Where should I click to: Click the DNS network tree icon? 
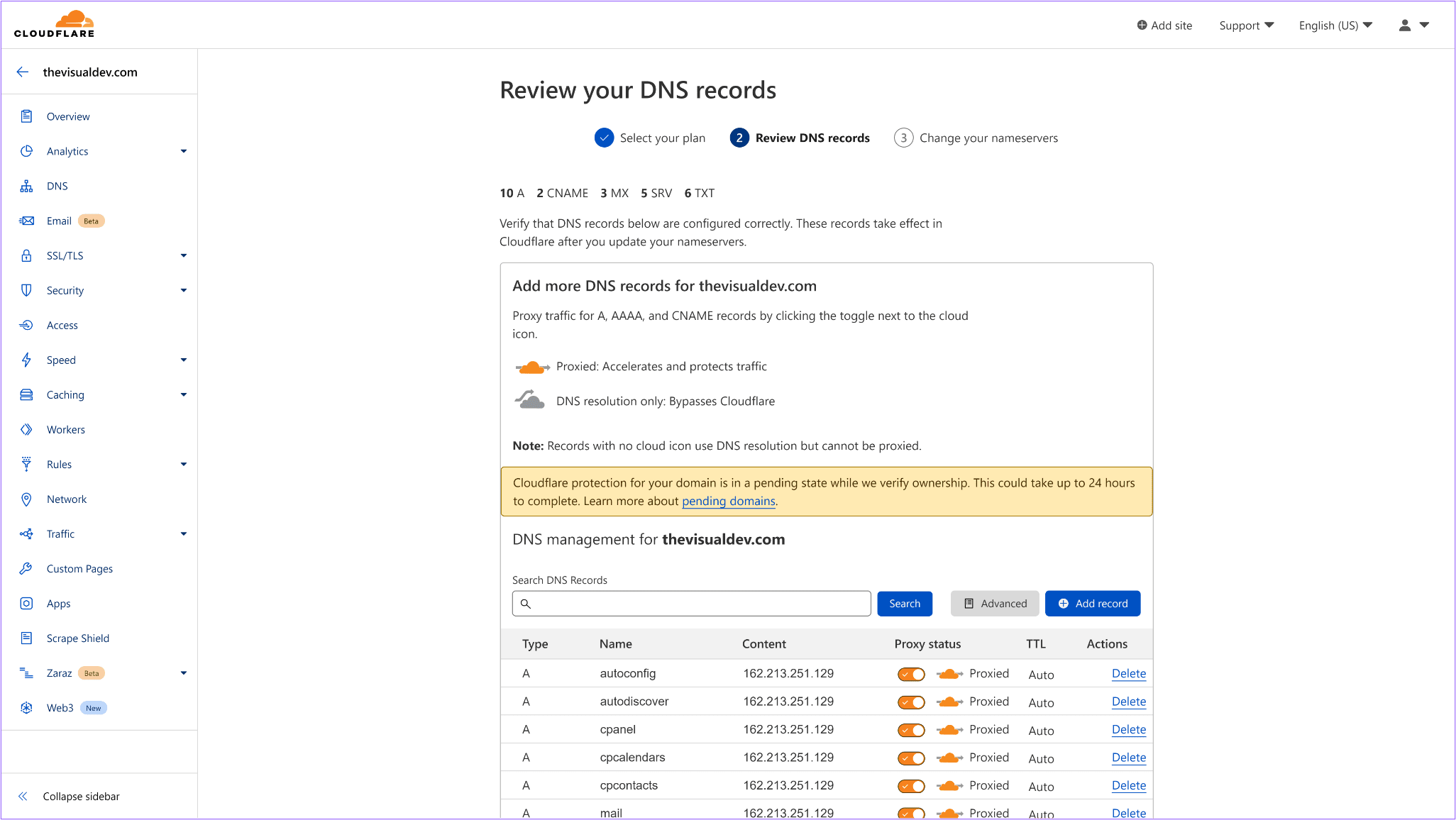26,186
